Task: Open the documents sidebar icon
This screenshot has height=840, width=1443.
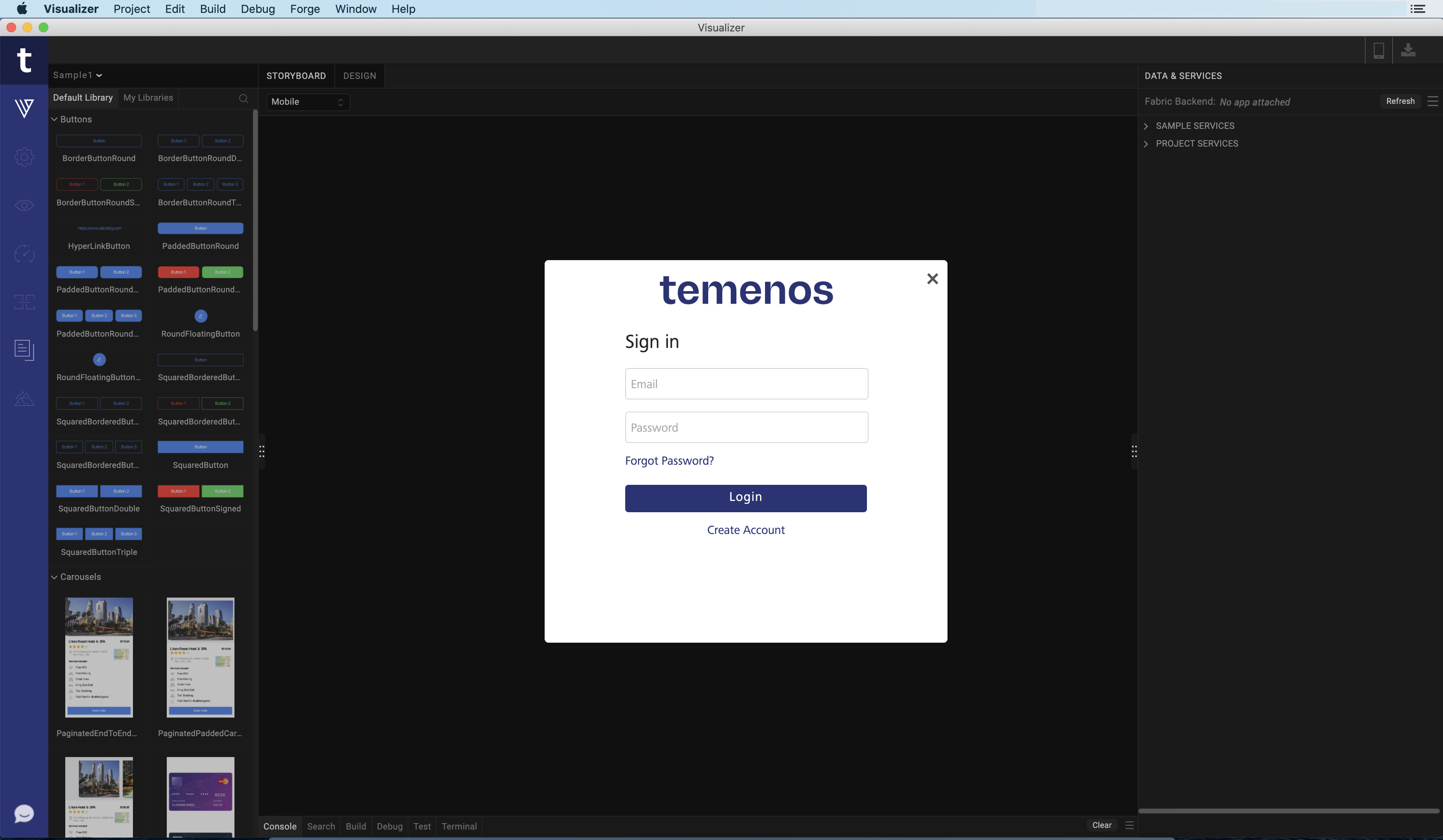Action: [x=24, y=350]
